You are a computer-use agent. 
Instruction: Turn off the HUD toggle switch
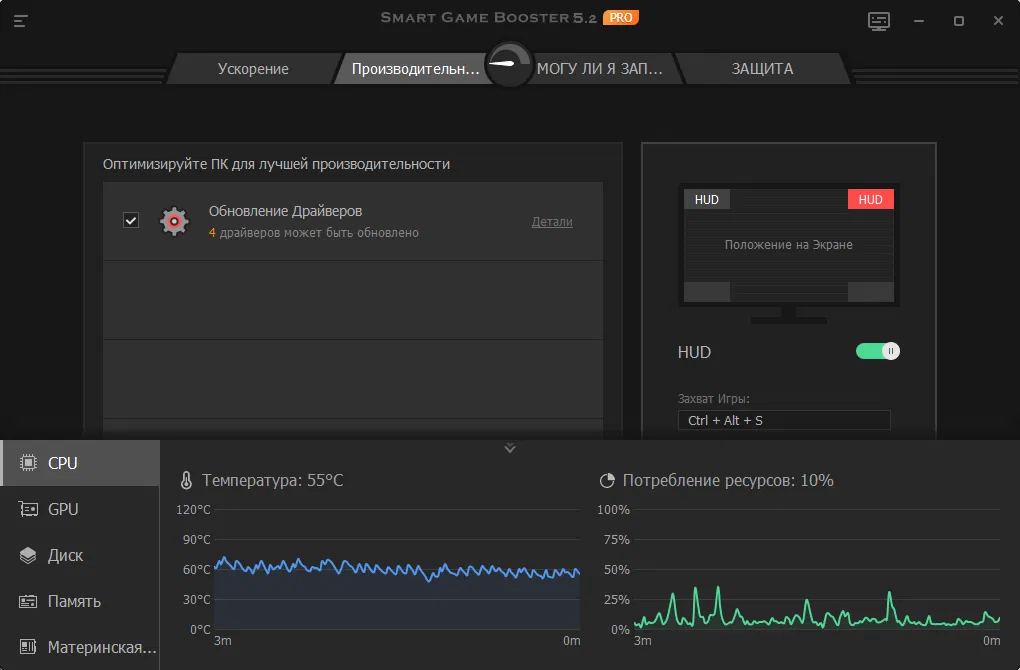(877, 351)
